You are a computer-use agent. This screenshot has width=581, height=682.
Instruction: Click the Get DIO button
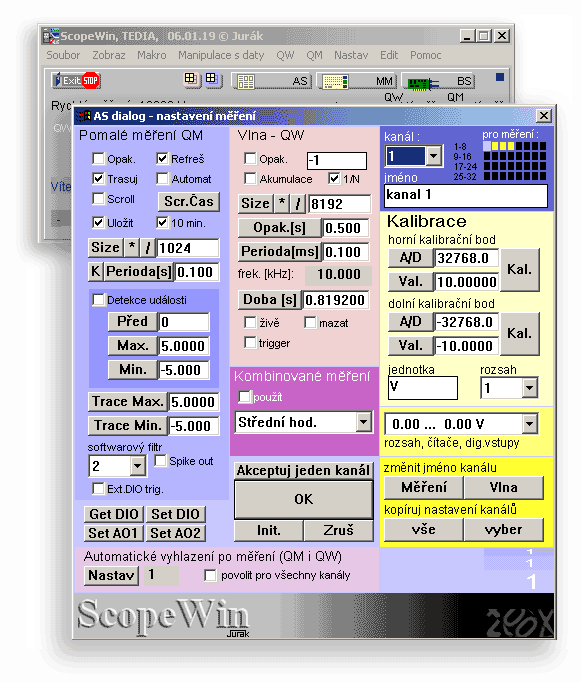pyautogui.click(x=114, y=514)
